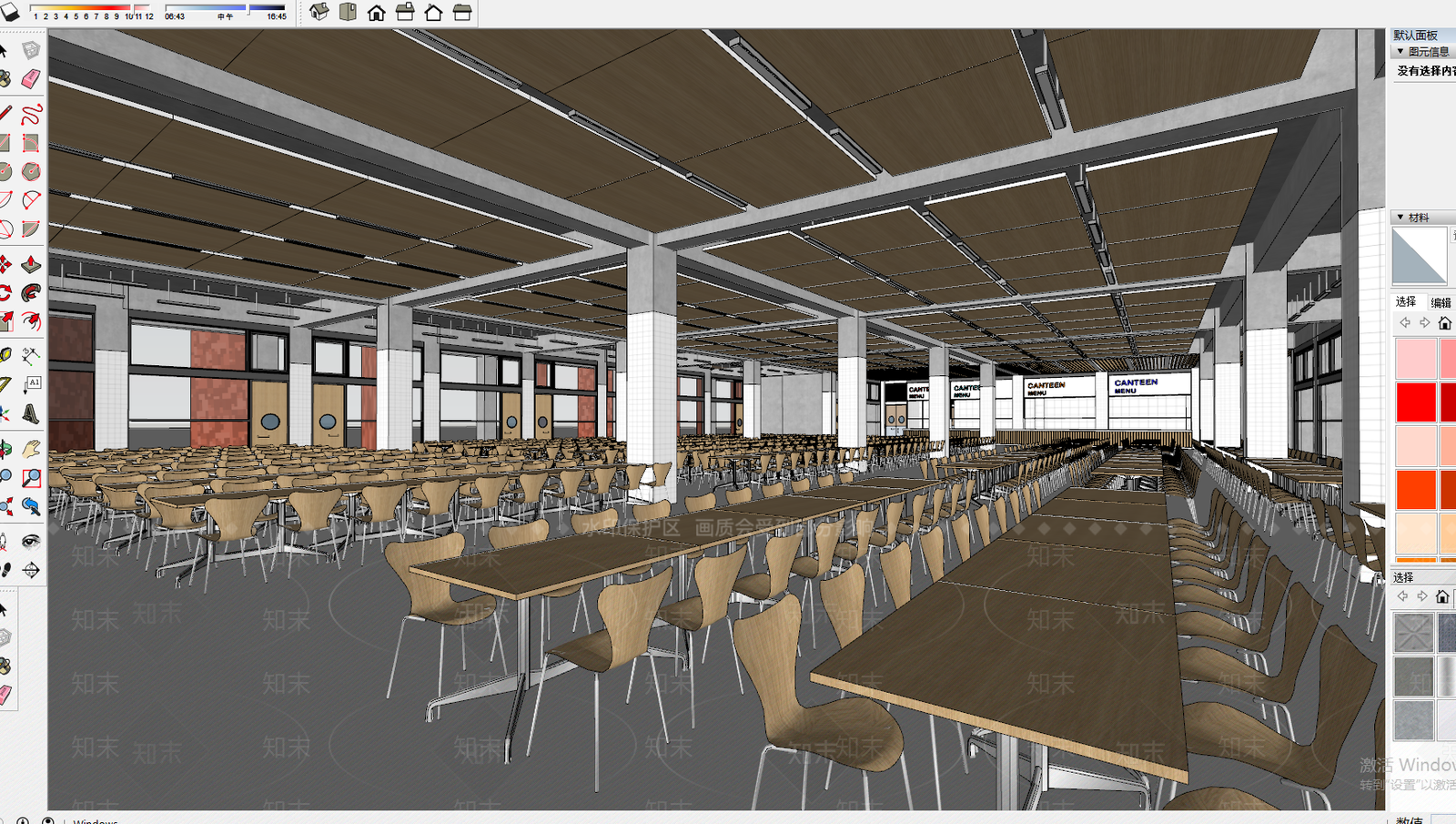Restore previous view with Previous tool

pos(31,506)
